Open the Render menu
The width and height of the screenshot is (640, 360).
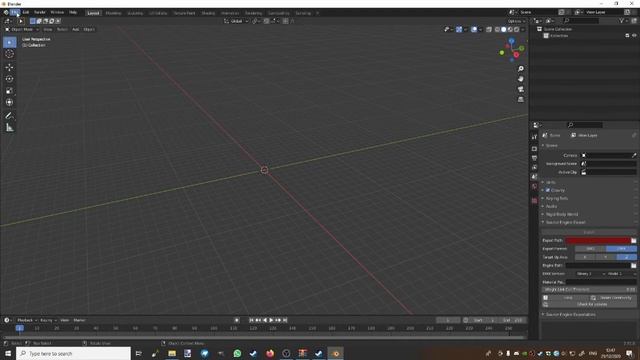(40, 12)
